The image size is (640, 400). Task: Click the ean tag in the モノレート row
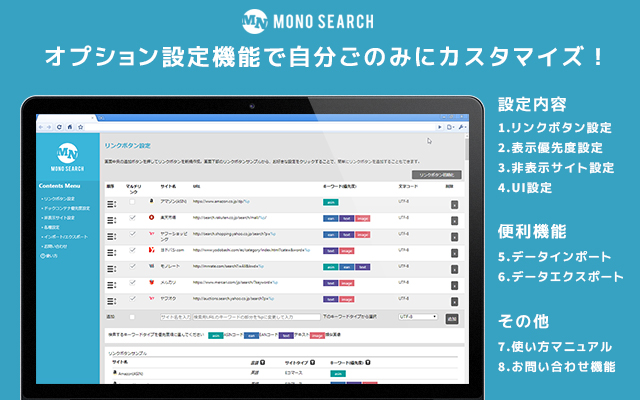(x=347, y=267)
